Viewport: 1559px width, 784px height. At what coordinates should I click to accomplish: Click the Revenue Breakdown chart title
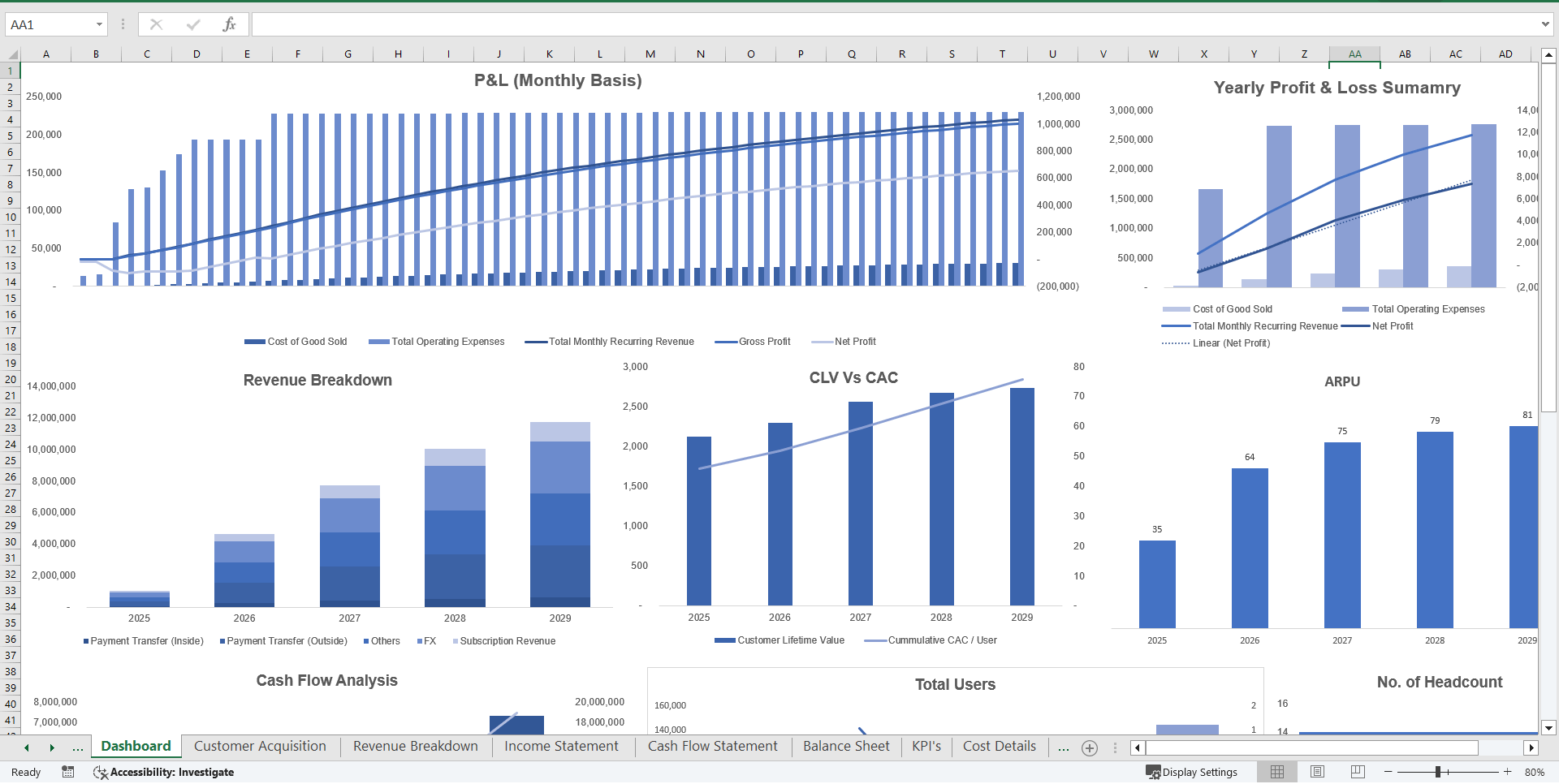317,380
